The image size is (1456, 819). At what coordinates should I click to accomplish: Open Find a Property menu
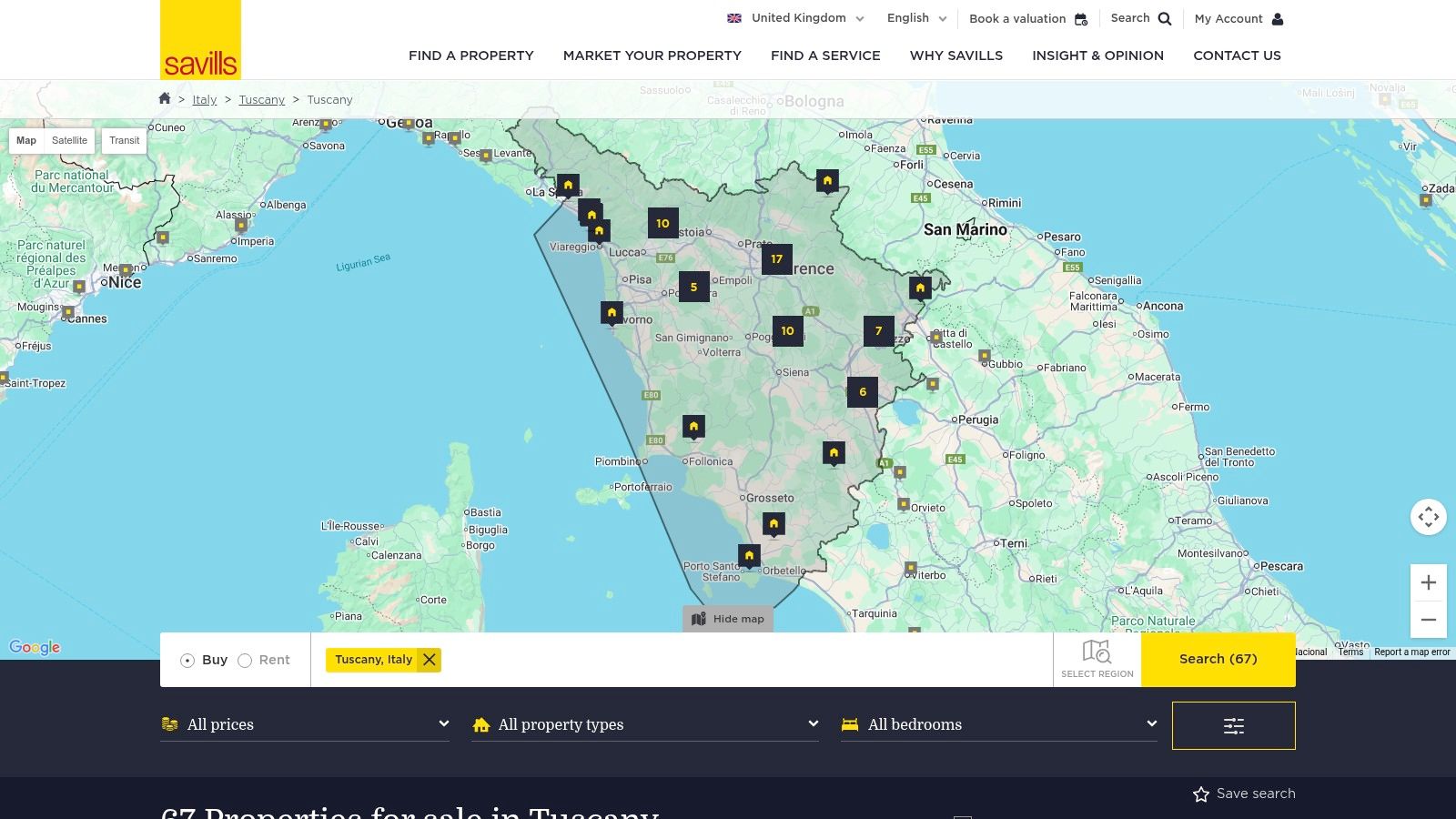click(471, 56)
